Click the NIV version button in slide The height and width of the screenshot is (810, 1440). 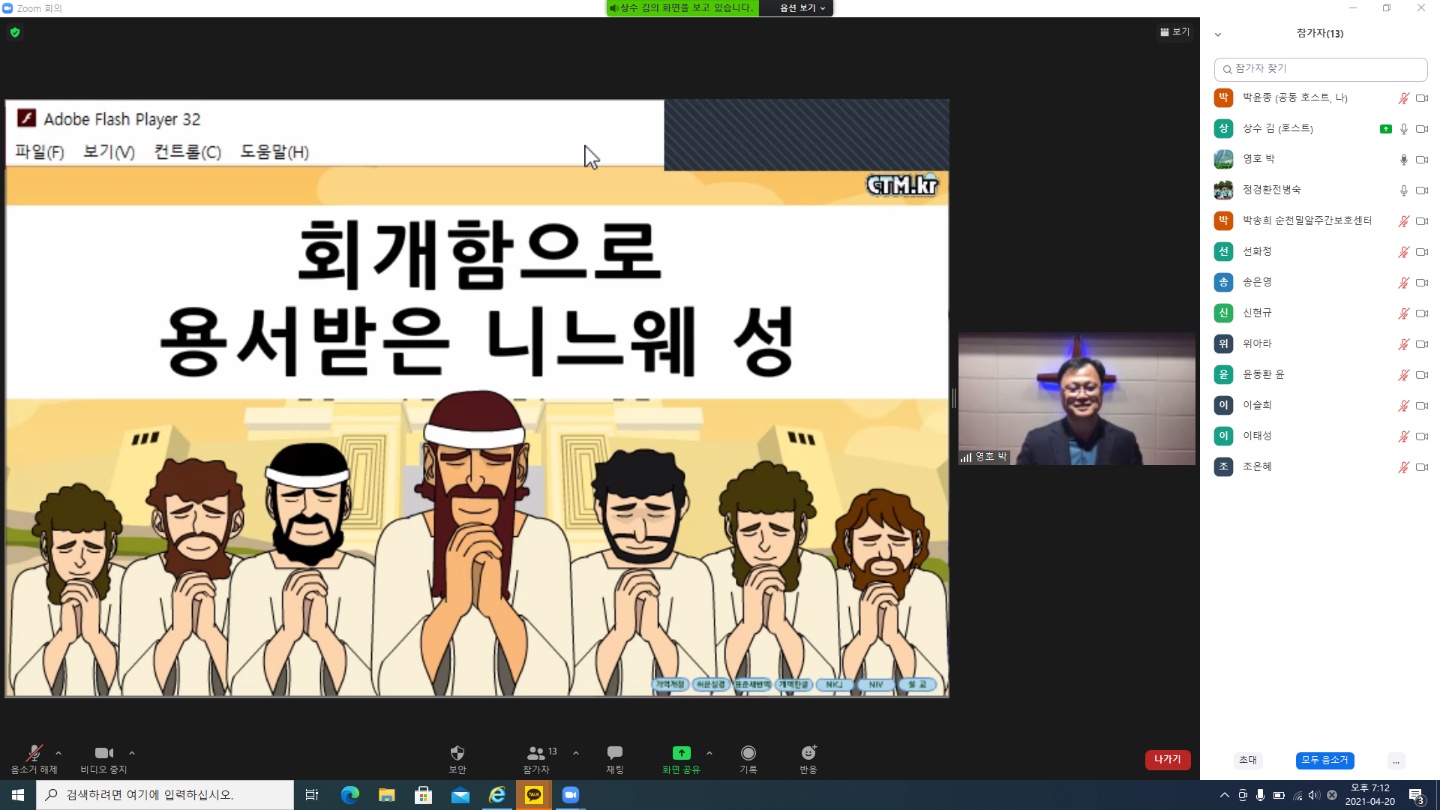click(875, 685)
